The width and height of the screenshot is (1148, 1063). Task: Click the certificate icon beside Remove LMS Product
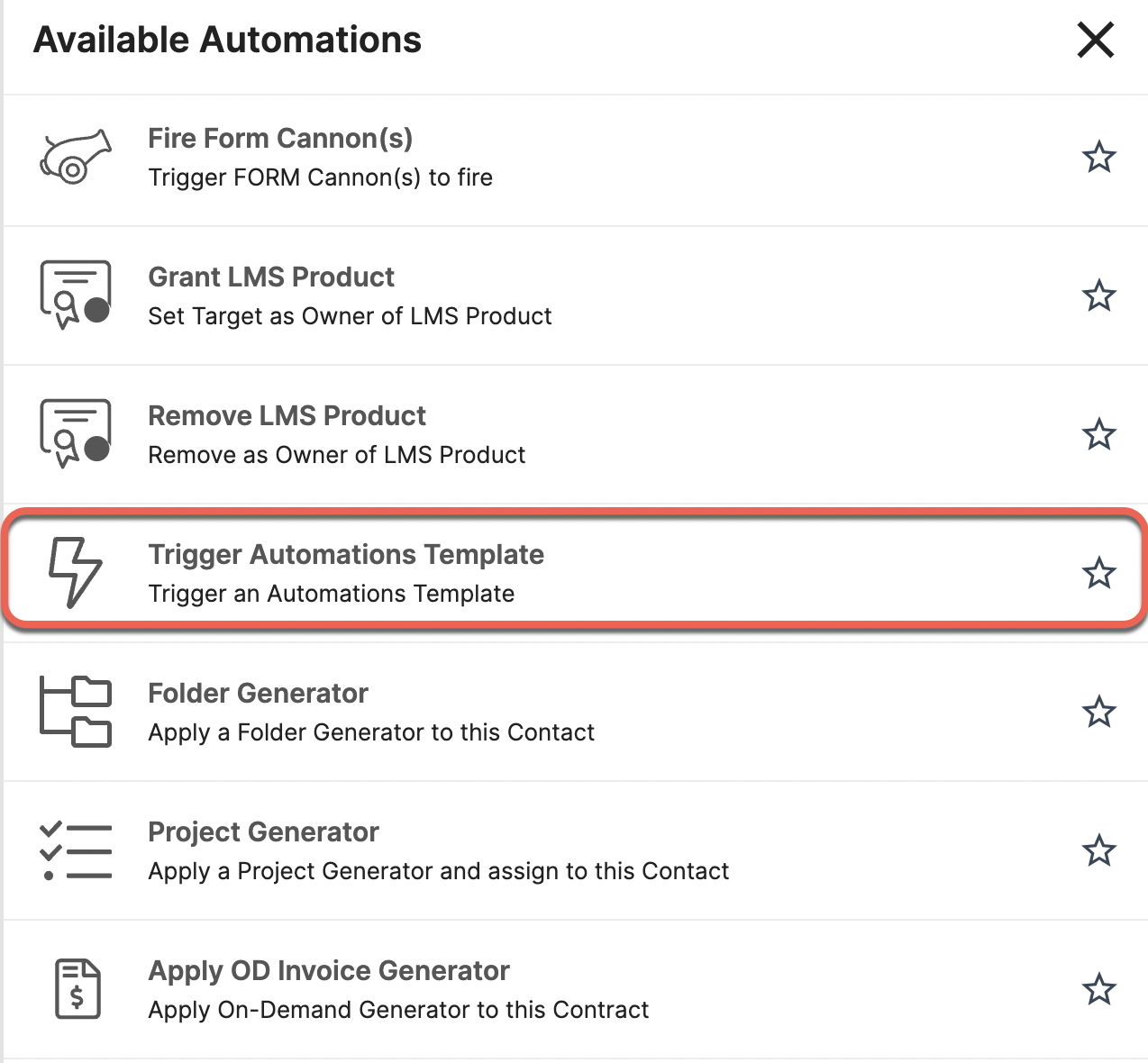(76, 434)
